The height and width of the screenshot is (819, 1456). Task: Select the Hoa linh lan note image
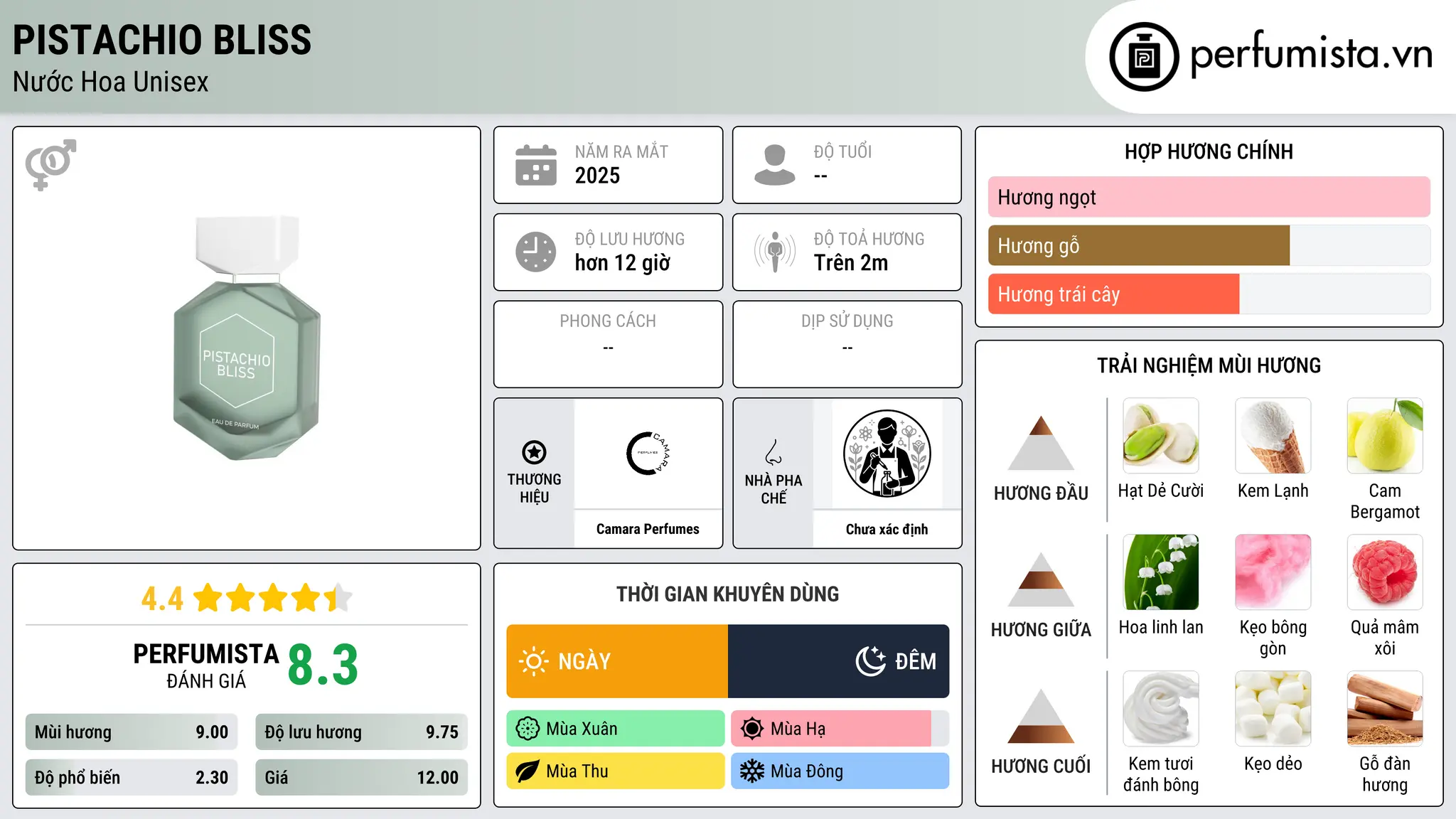[x=1161, y=572]
